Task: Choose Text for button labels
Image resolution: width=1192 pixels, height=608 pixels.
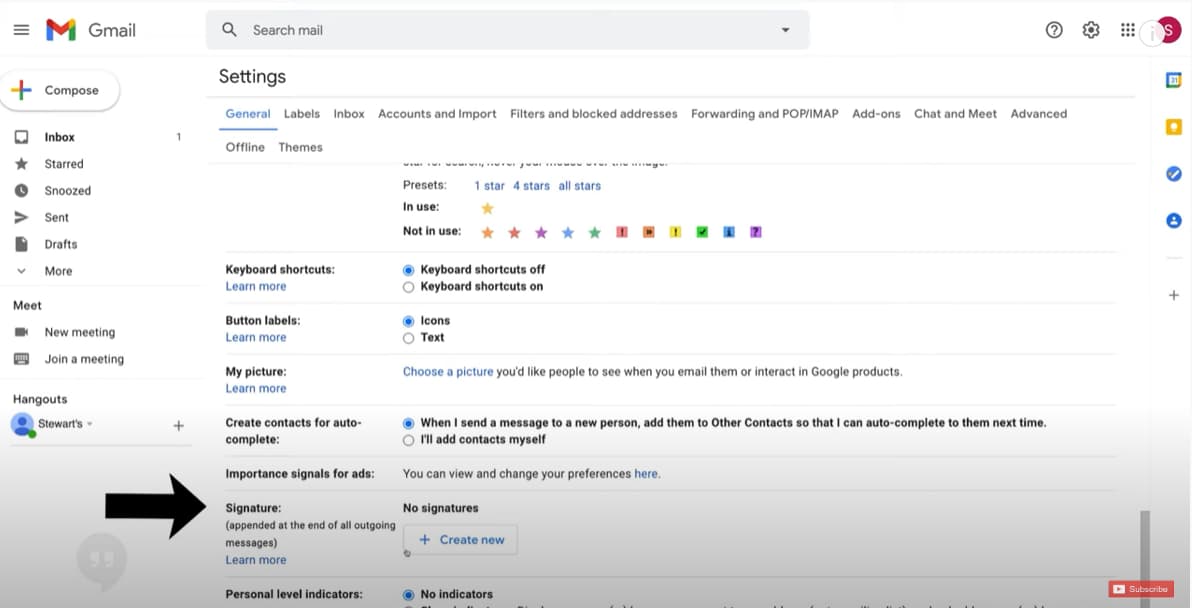Action: pyautogui.click(x=408, y=338)
